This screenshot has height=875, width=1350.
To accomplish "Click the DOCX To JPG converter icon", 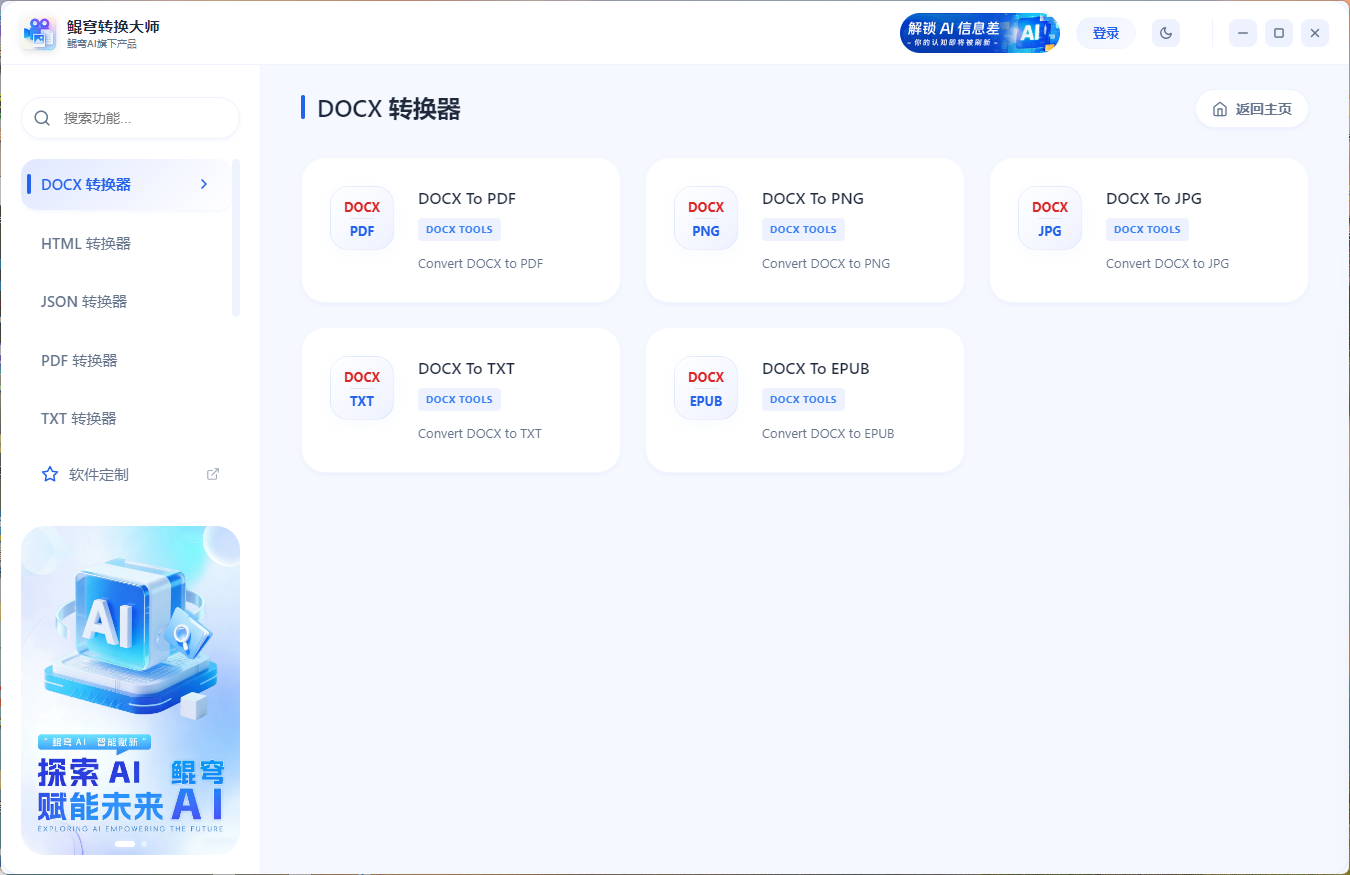I will [1049, 217].
